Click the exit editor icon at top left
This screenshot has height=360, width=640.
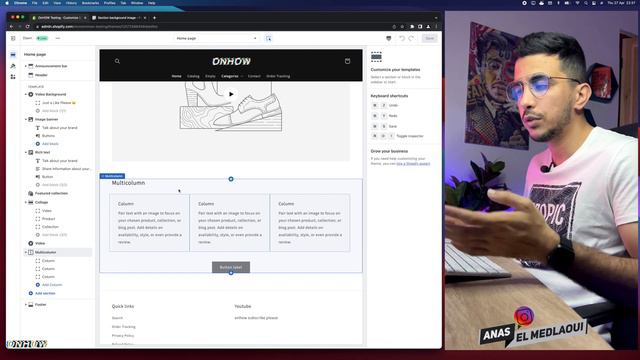(13, 38)
